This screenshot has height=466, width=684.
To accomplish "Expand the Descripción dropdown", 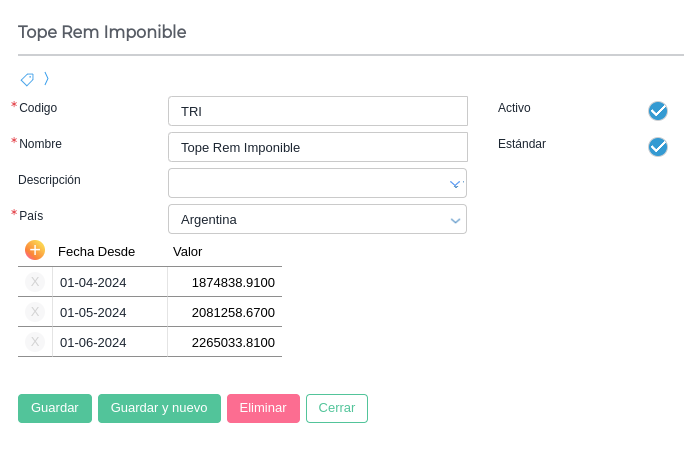I will click(x=455, y=184).
